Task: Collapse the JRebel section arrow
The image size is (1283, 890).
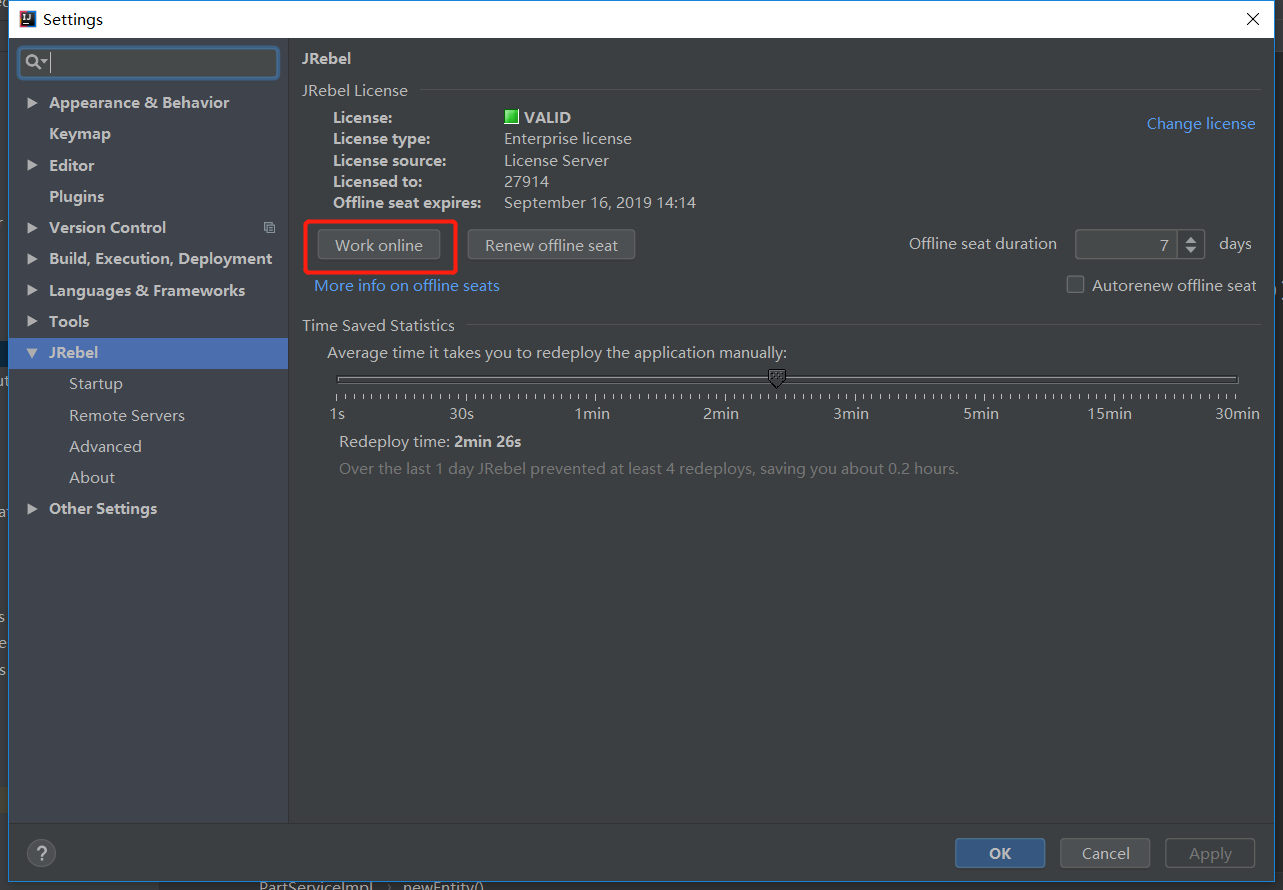Action: [x=32, y=353]
